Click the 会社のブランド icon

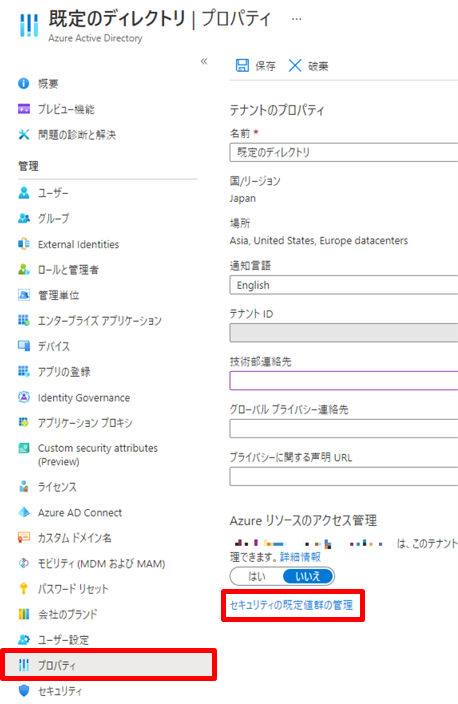click(x=24, y=614)
